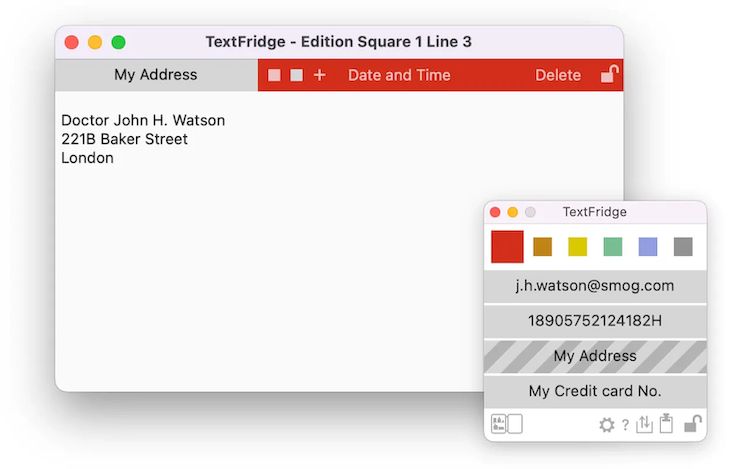Click the text-filled layout icon at bottom left
Viewport: 750px width, 469px height.
(498, 424)
